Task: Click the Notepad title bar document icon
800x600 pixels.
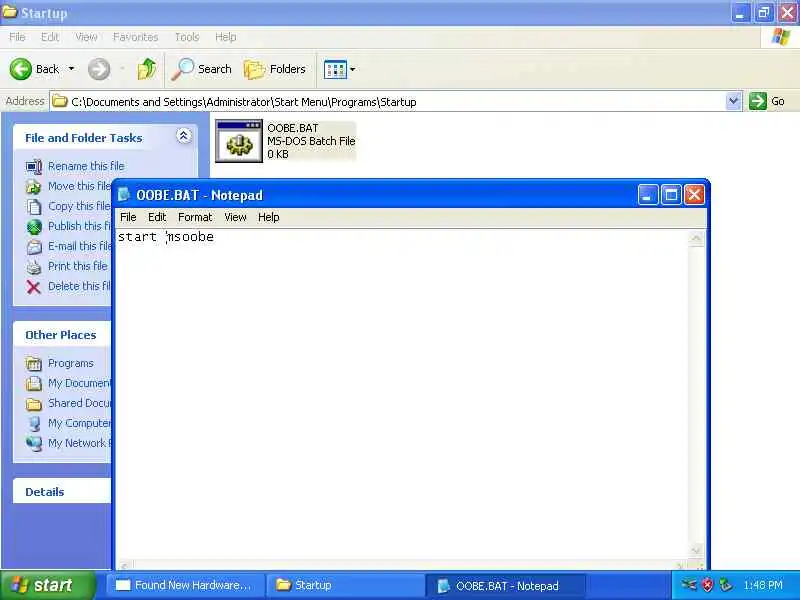Action: [123, 194]
